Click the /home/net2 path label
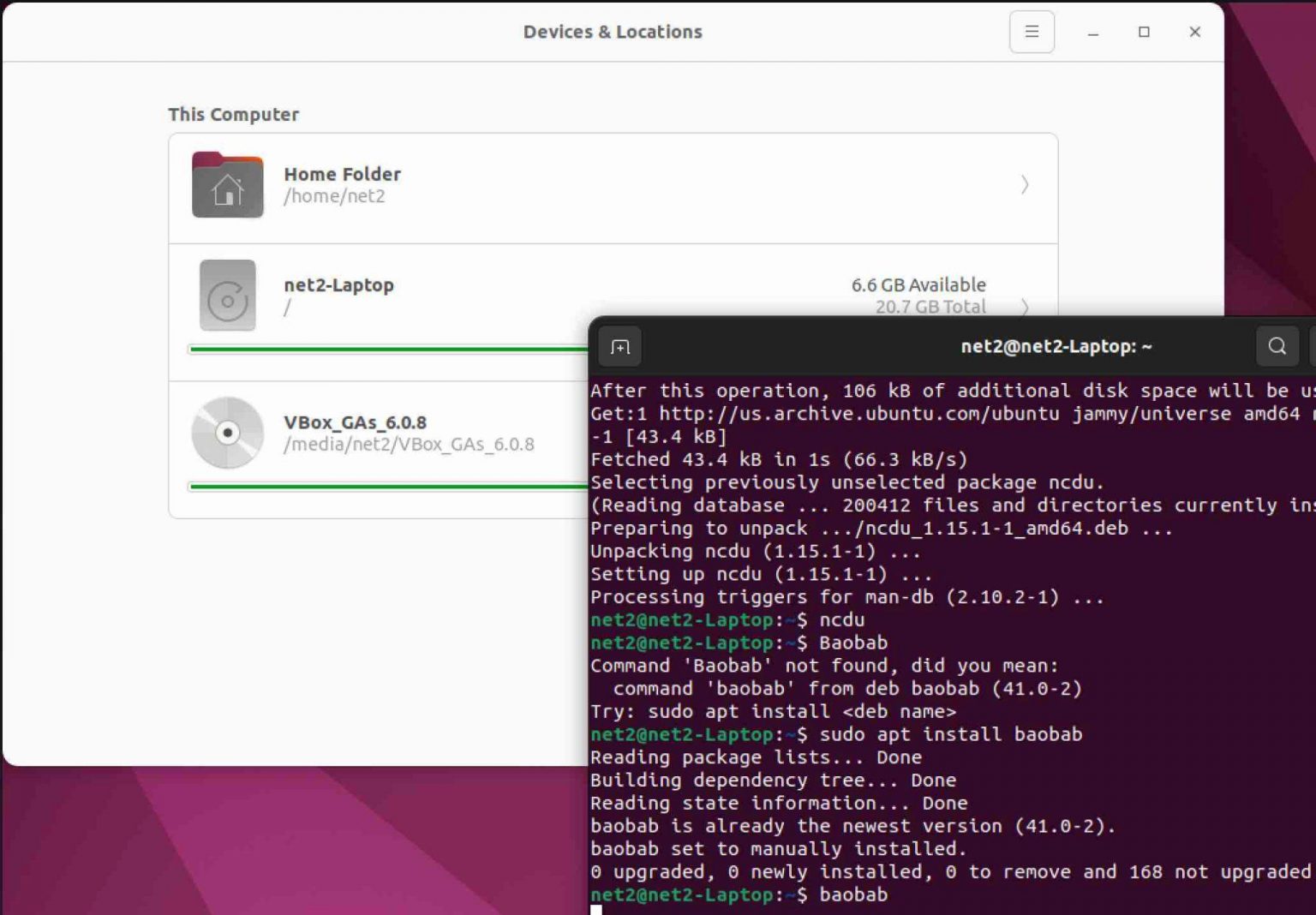 (336, 196)
